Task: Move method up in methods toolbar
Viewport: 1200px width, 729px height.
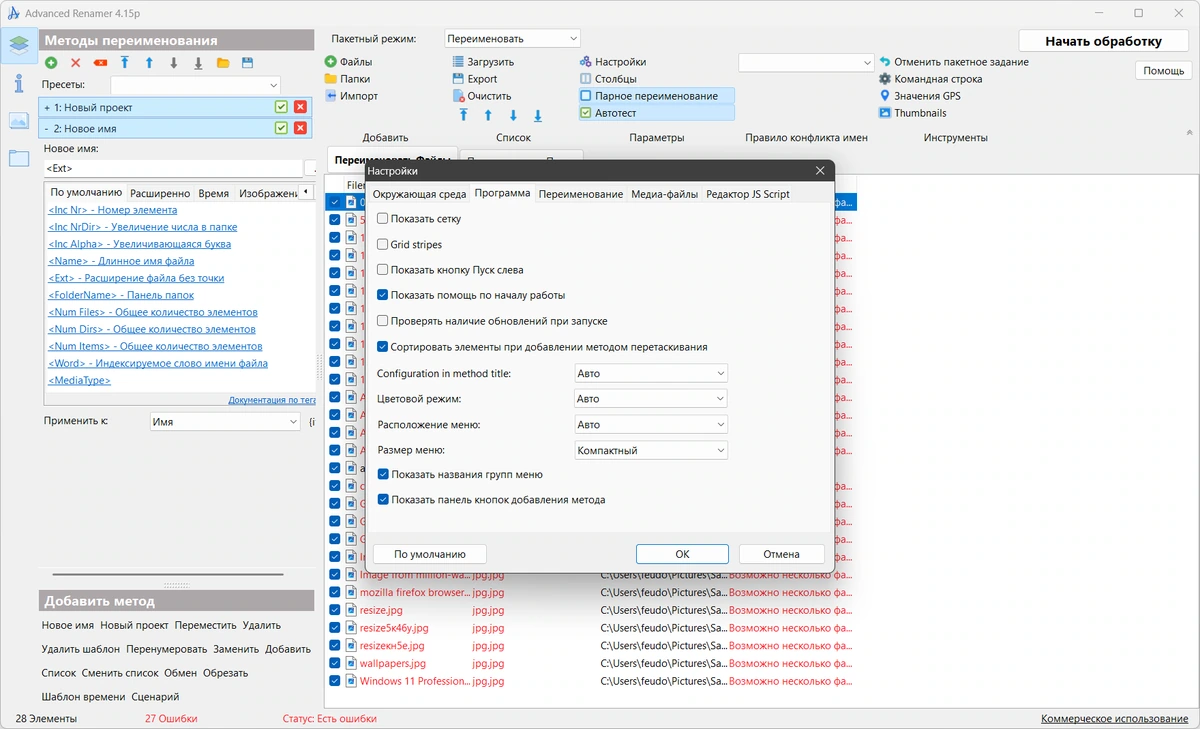Action: point(149,63)
